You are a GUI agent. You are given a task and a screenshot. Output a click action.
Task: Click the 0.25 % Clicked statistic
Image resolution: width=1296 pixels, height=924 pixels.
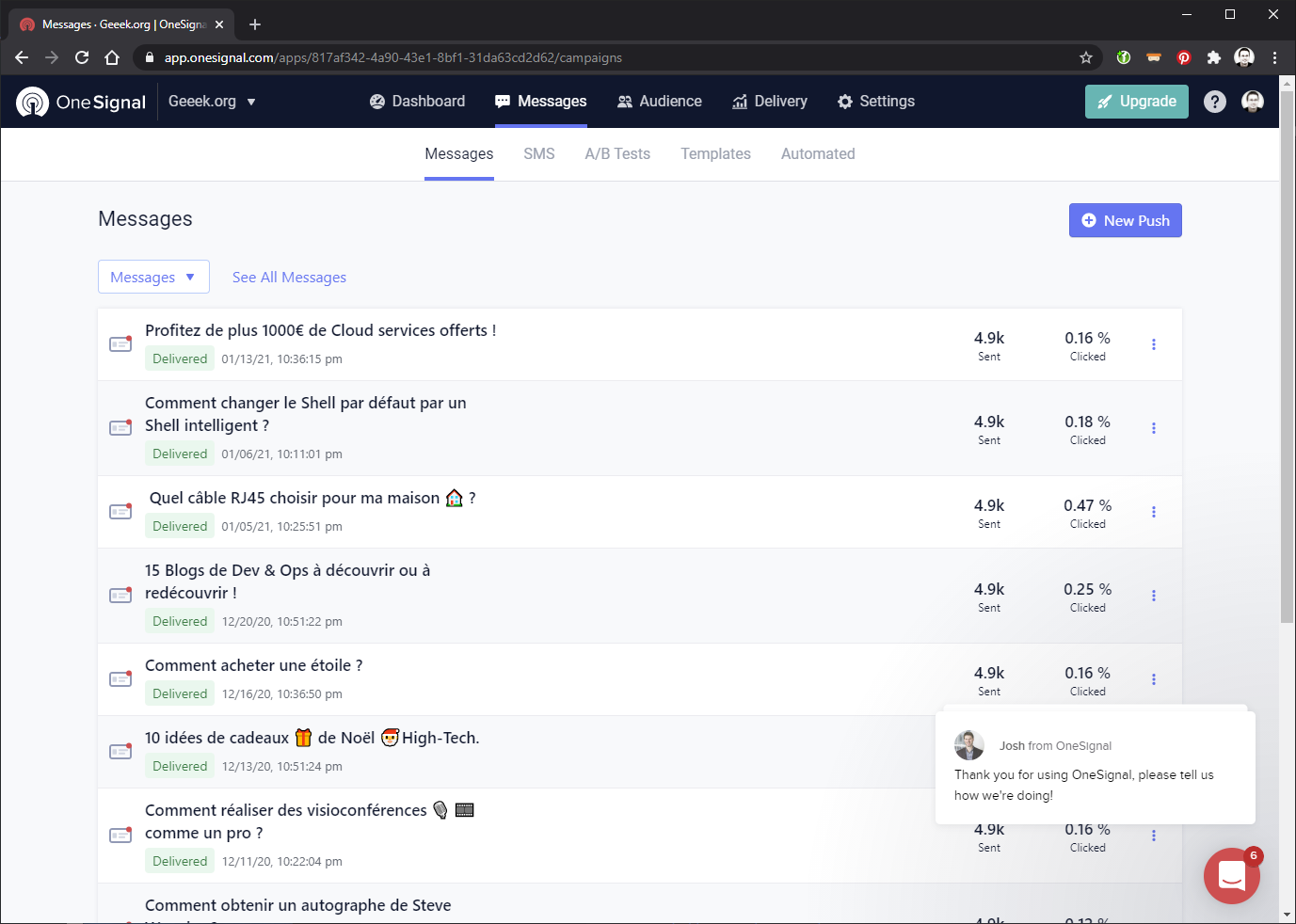(1088, 597)
